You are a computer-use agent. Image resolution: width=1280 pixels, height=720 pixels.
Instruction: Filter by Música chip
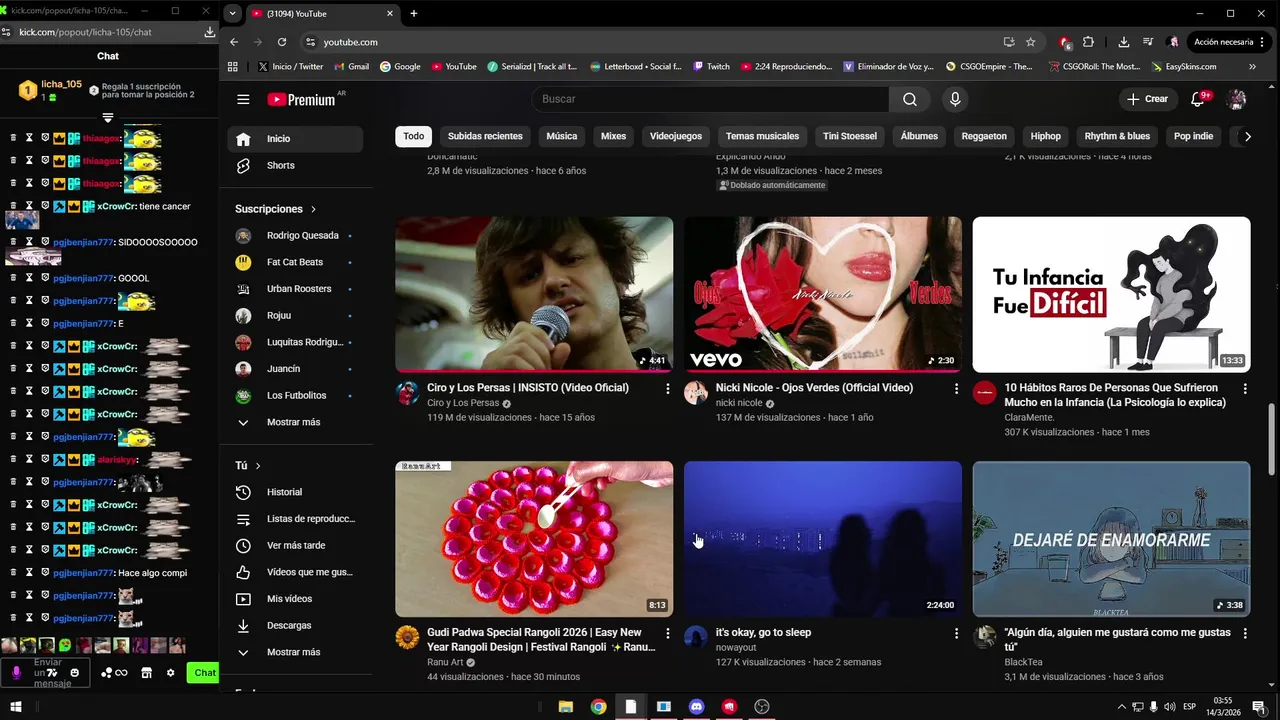point(562,136)
